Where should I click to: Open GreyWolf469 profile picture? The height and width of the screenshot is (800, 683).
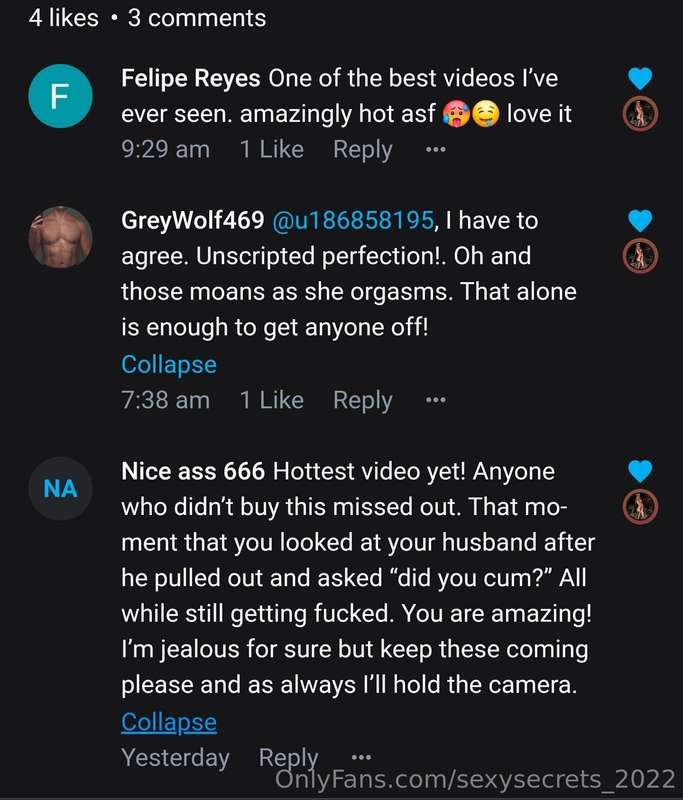click(60, 237)
